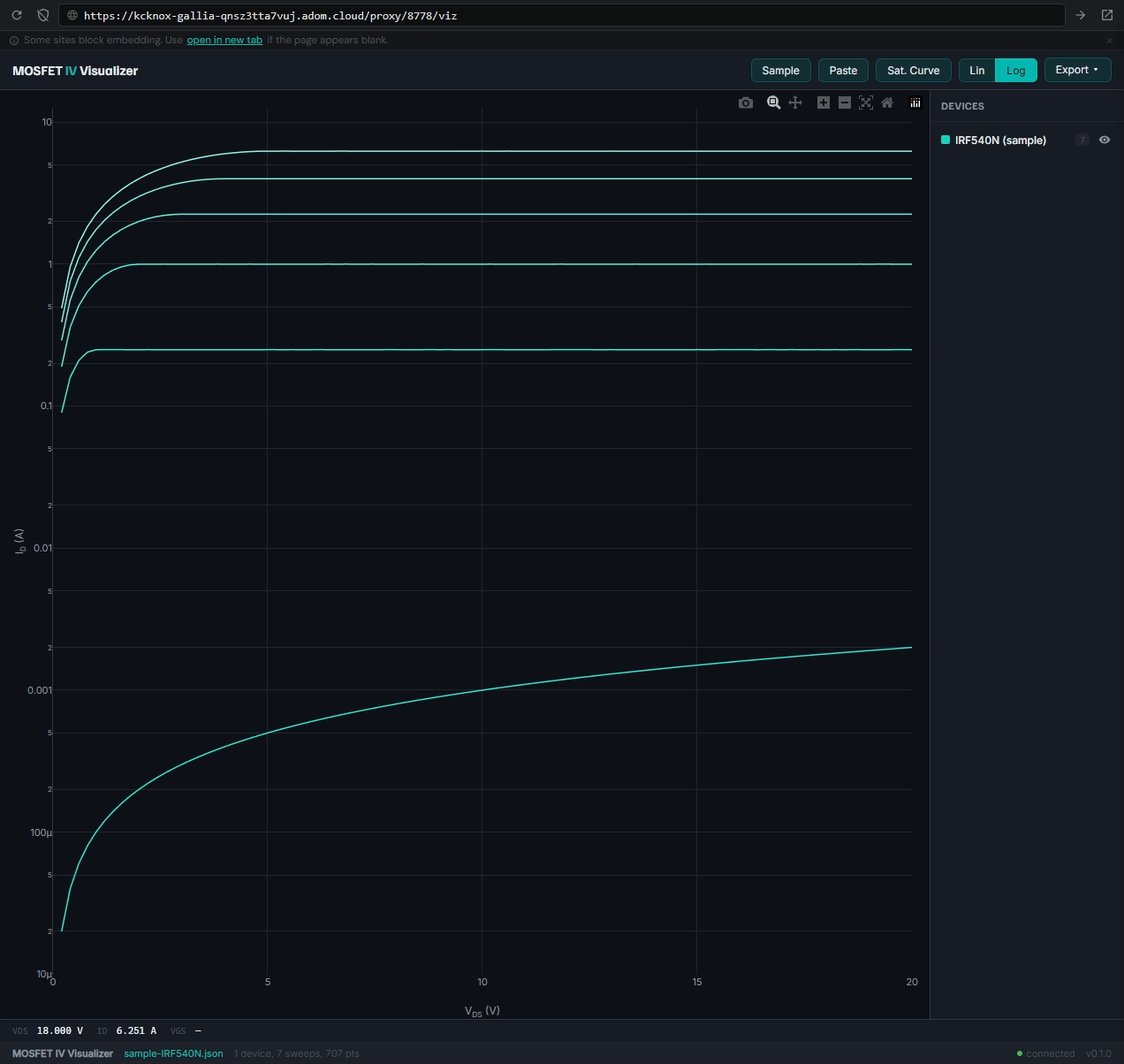Viewport: 1124px width, 1064px height.
Task: Click the info icon in the notice bar
Action: pos(14,40)
